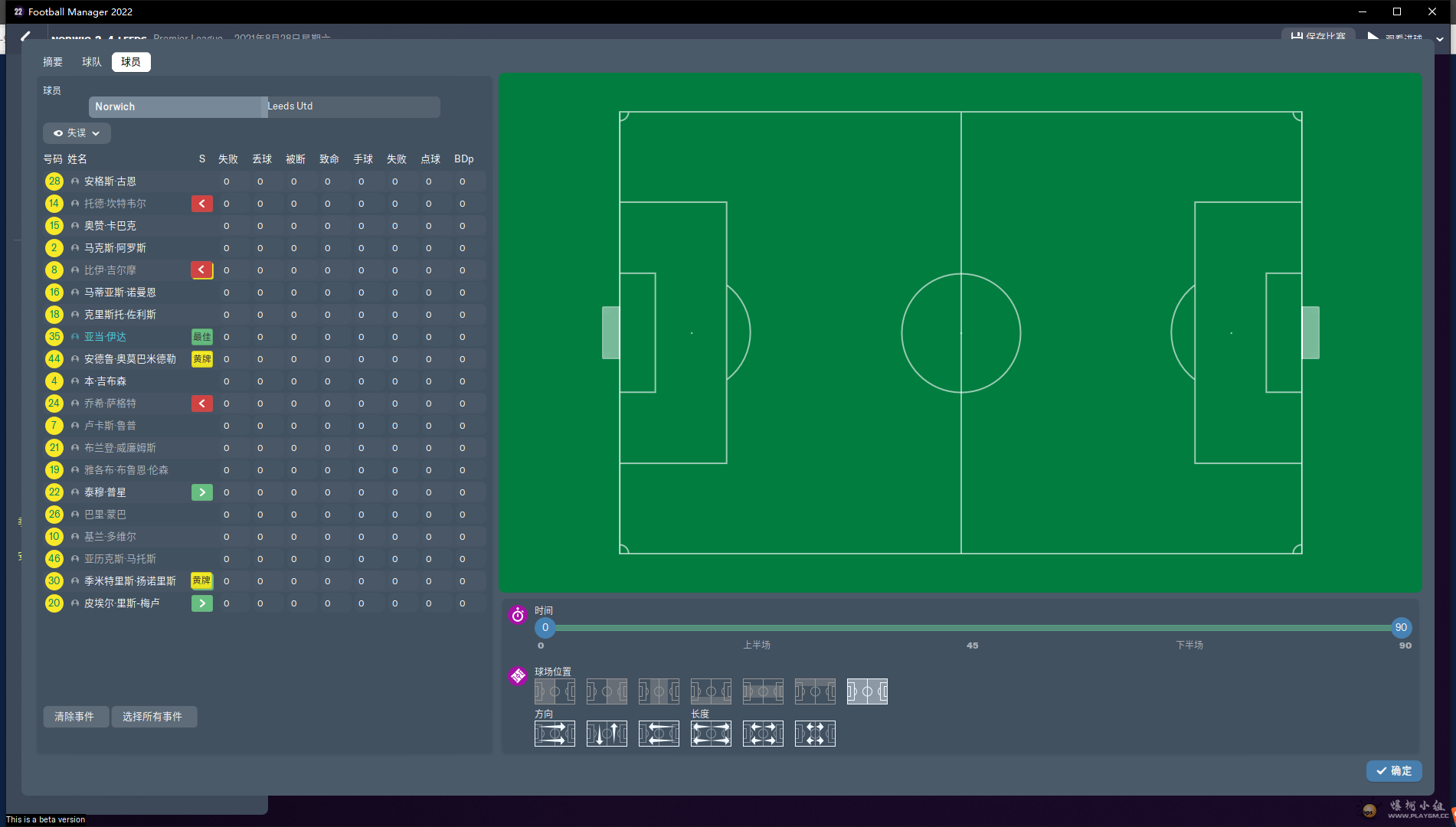The height and width of the screenshot is (827, 1456).
Task: Switch to the 球队 tab
Action: pos(92,62)
